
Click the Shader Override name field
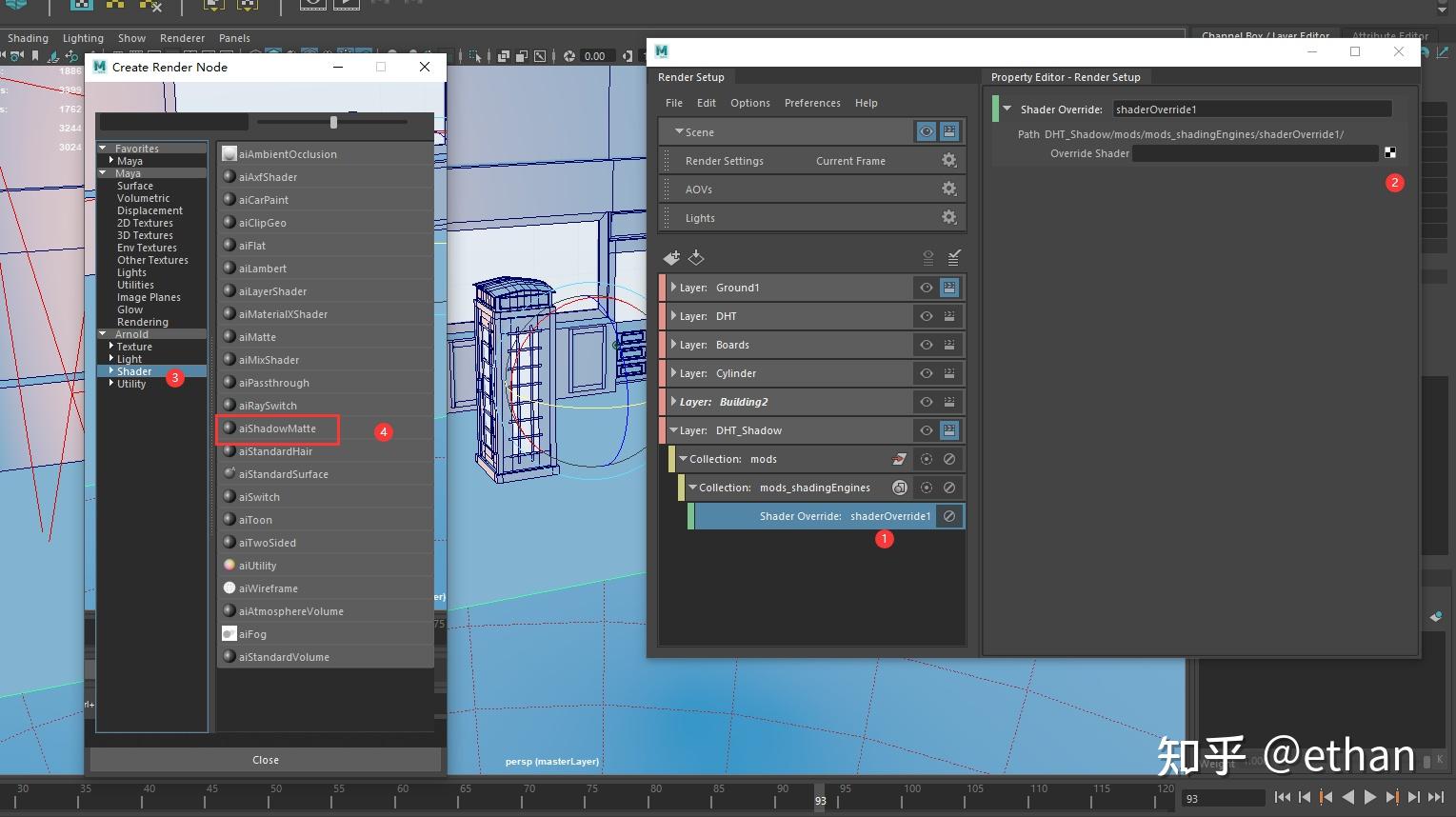tap(1252, 109)
